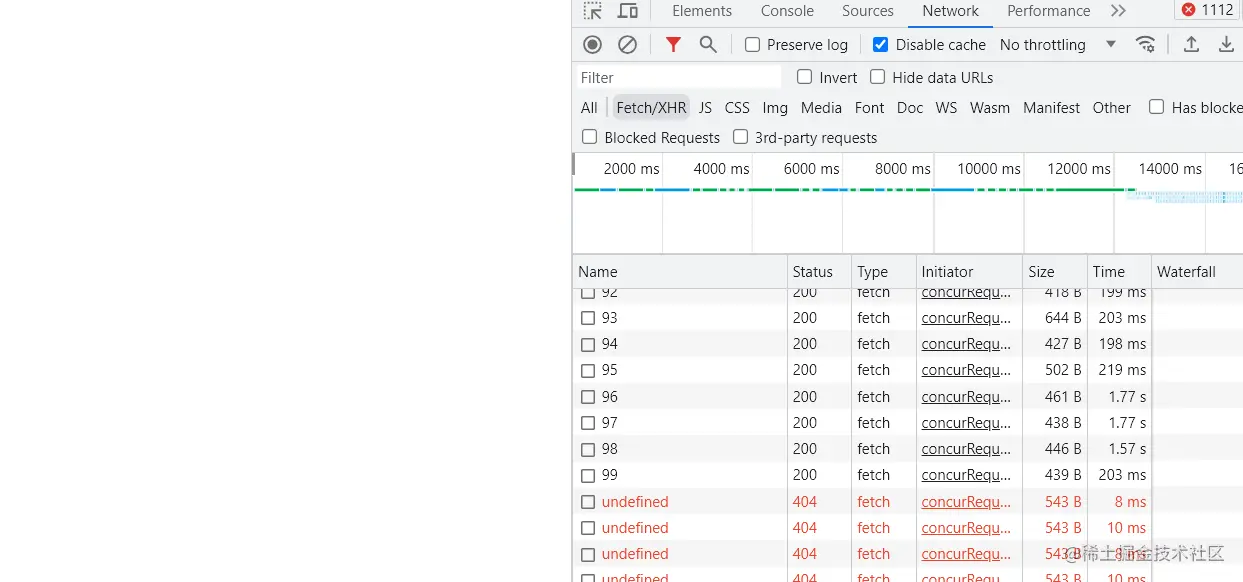1243x582 pixels.
Task: Toggle the red filter funnel icon
Action: [x=673, y=44]
